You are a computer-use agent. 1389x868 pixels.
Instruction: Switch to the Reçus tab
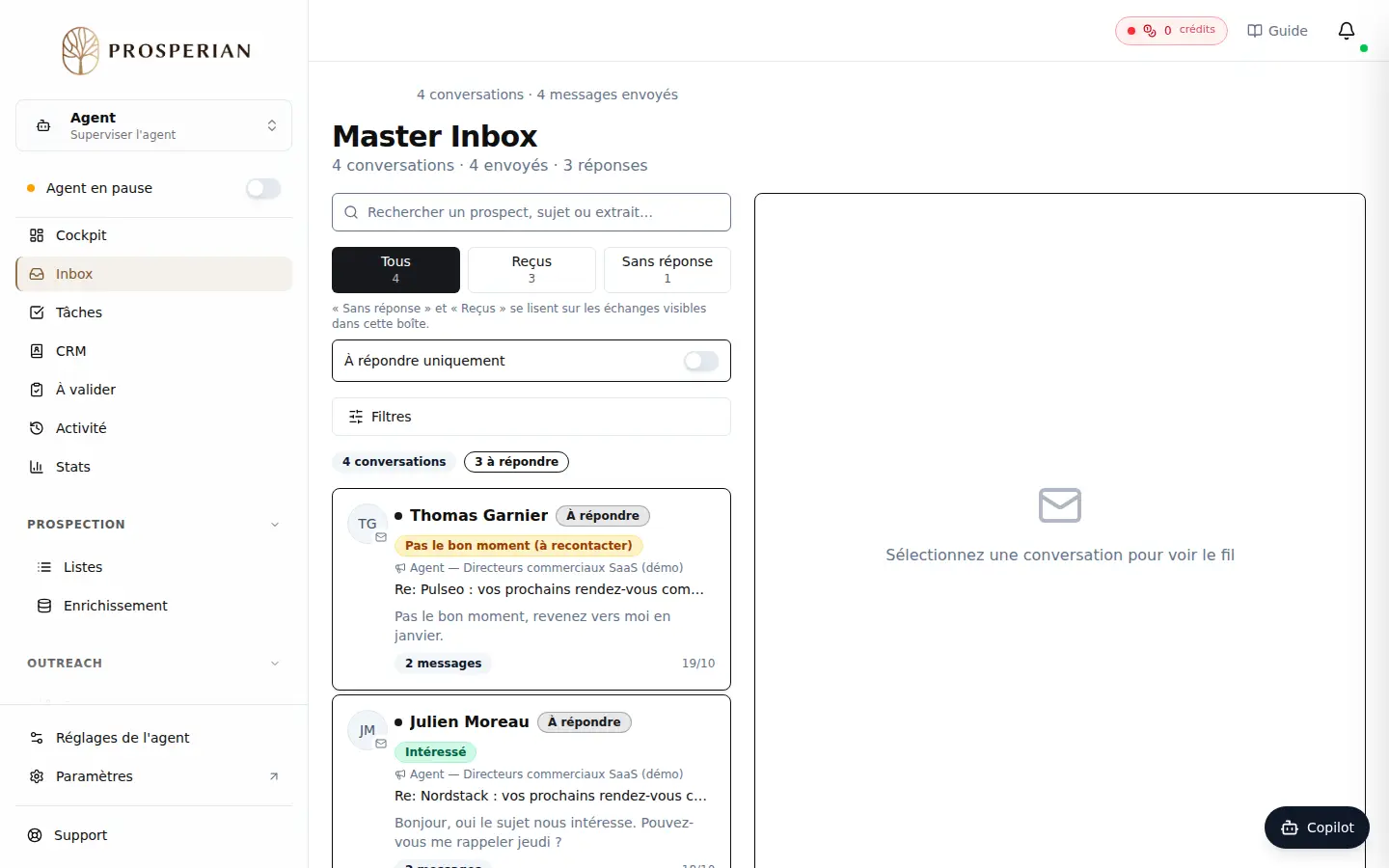pos(531,270)
